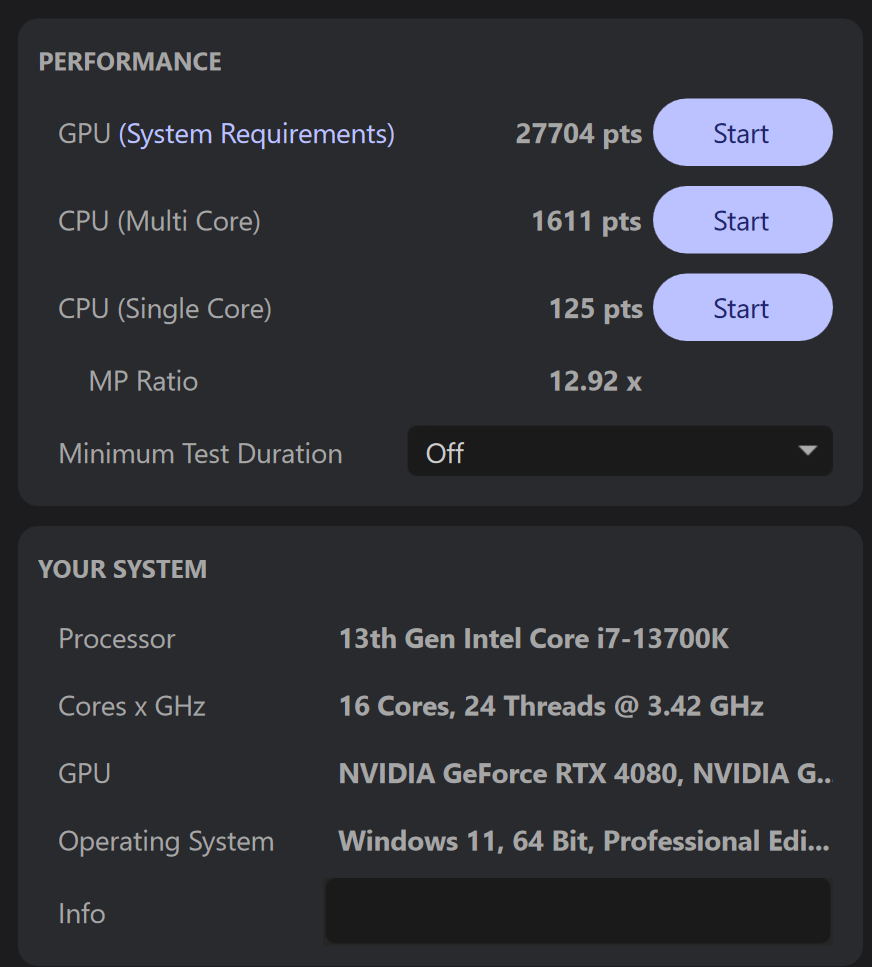Viewport: 872px width, 967px height.
Task: Run the CPU Single Core test
Action: pyautogui.click(x=742, y=307)
